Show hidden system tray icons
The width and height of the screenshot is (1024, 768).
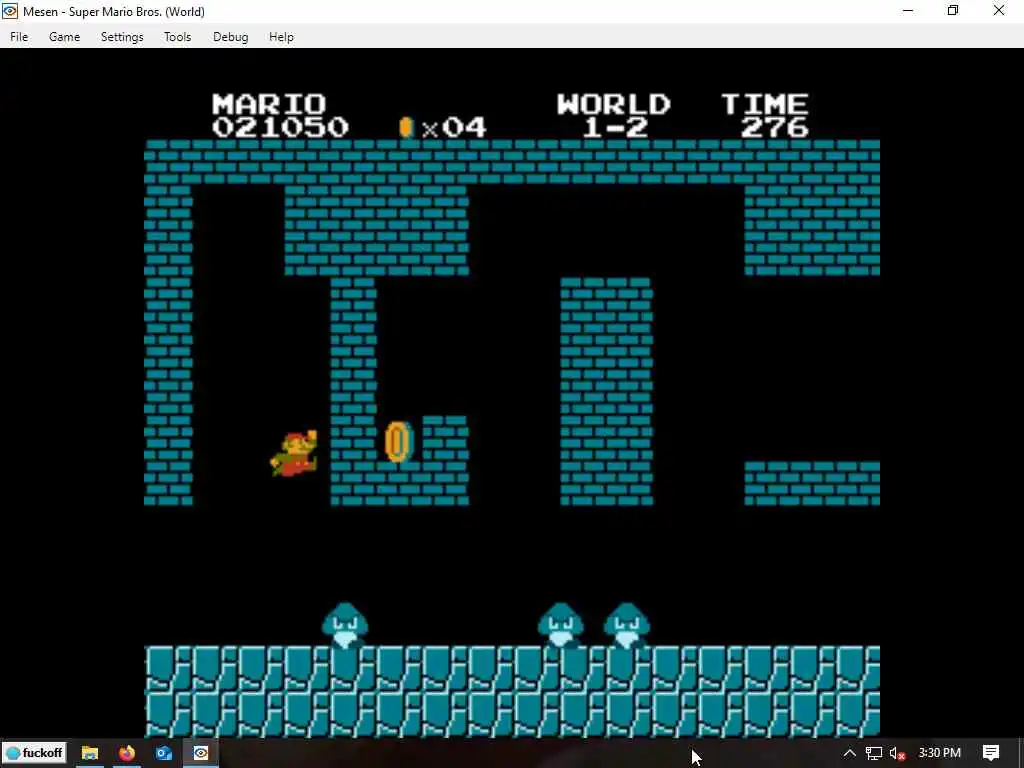(x=850, y=753)
